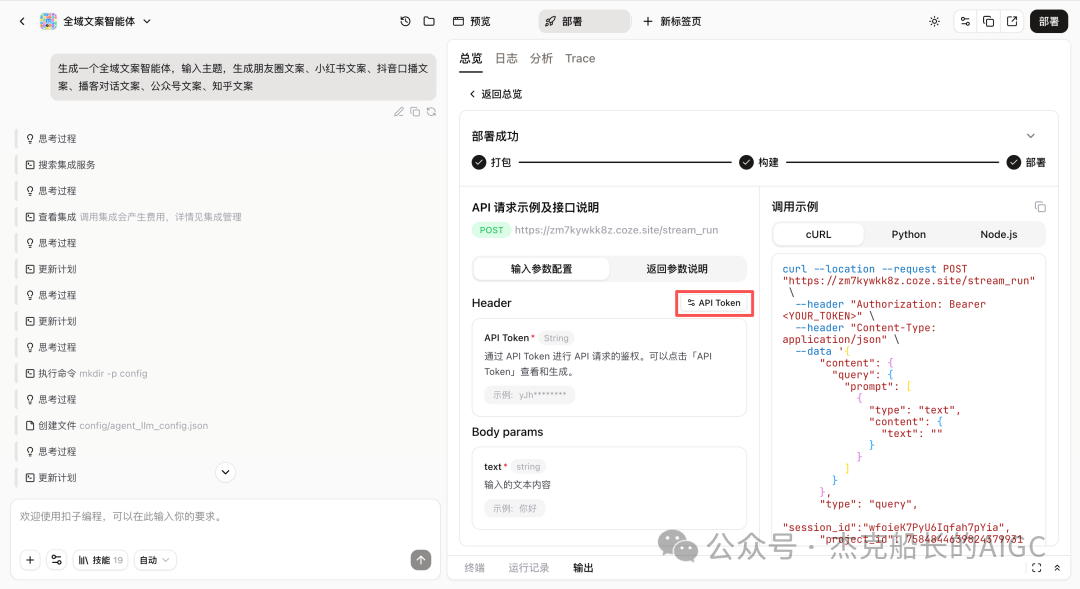The width and height of the screenshot is (1080, 589).
Task: Click the API Token button
Action: 714,302
